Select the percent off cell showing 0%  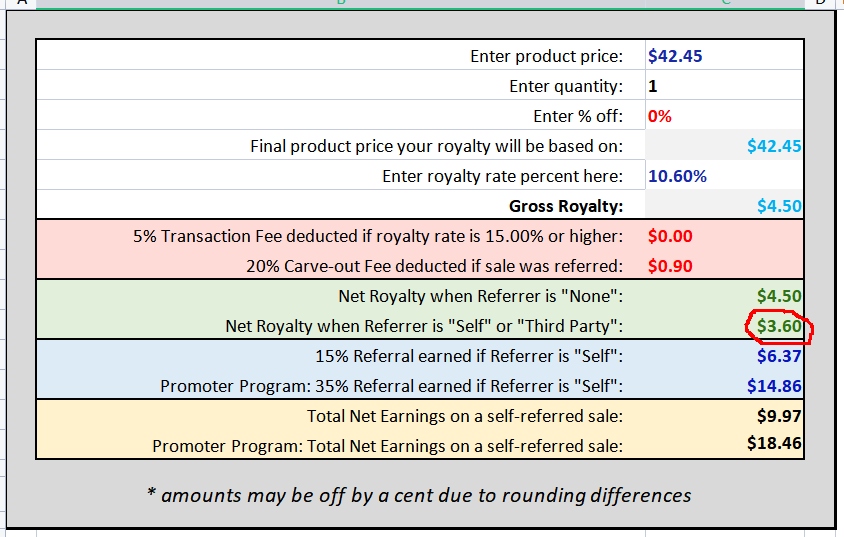(x=724, y=116)
